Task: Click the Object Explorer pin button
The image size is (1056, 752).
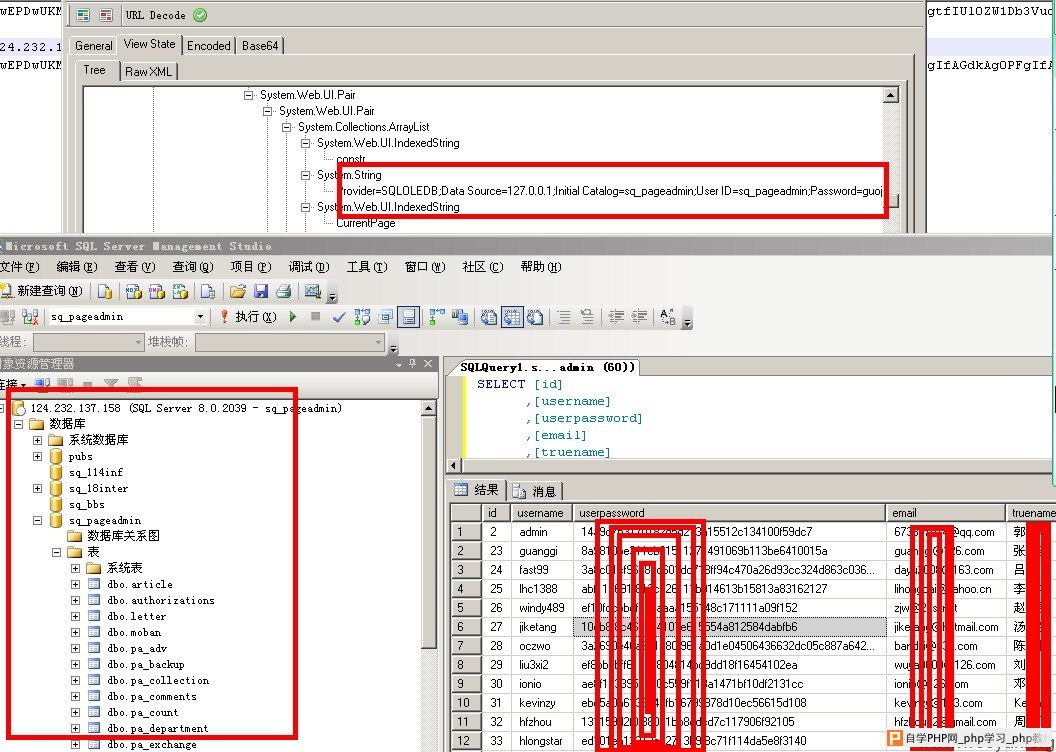Action: pyautogui.click(x=412, y=364)
